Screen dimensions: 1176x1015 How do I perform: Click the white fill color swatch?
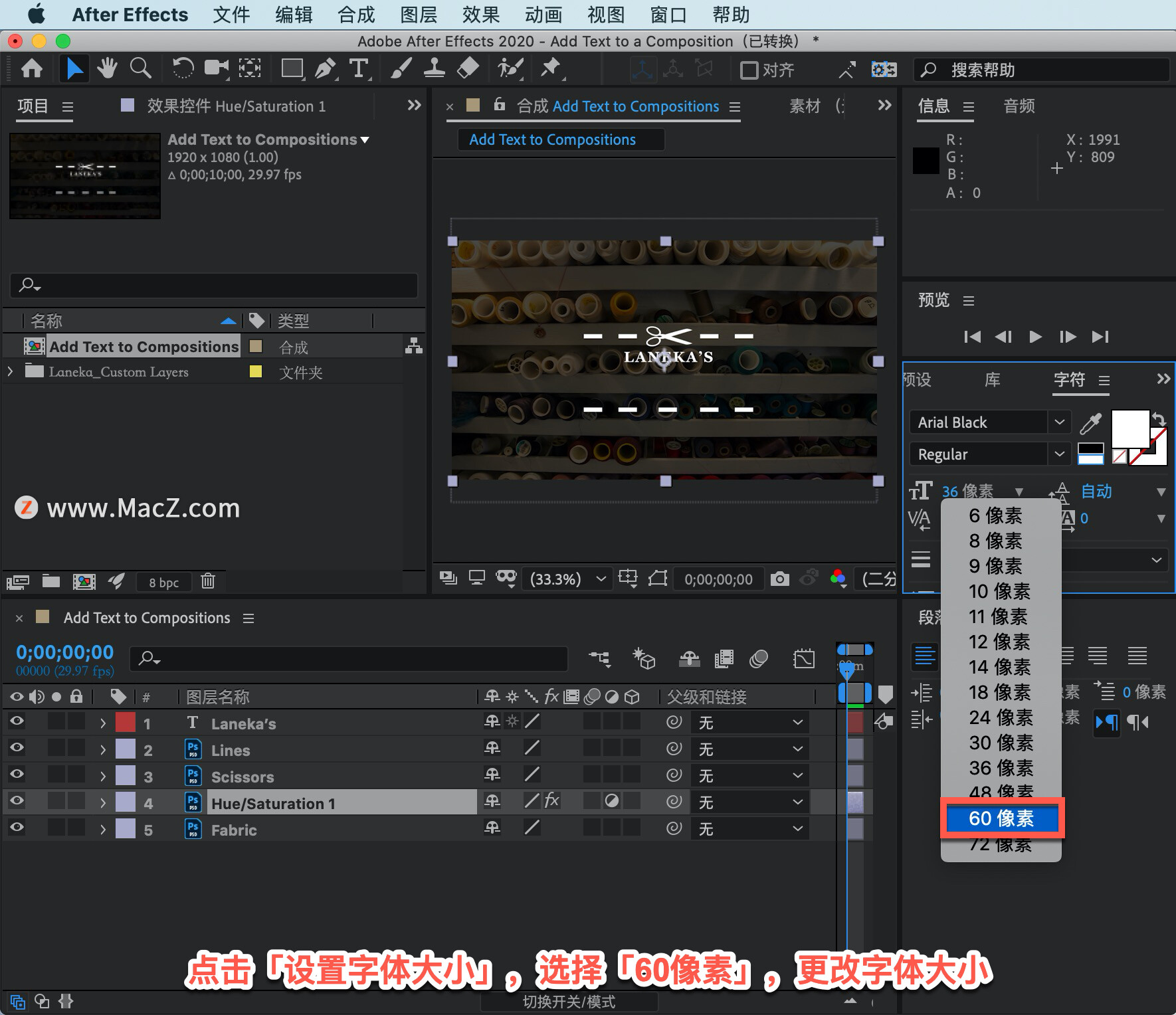point(1130,429)
